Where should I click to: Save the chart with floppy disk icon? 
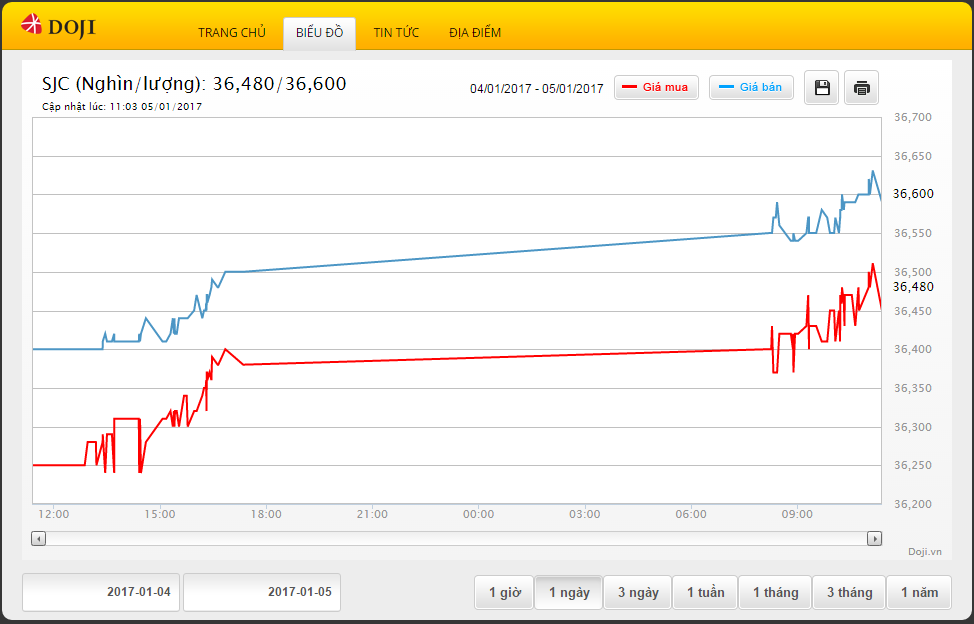coord(822,88)
